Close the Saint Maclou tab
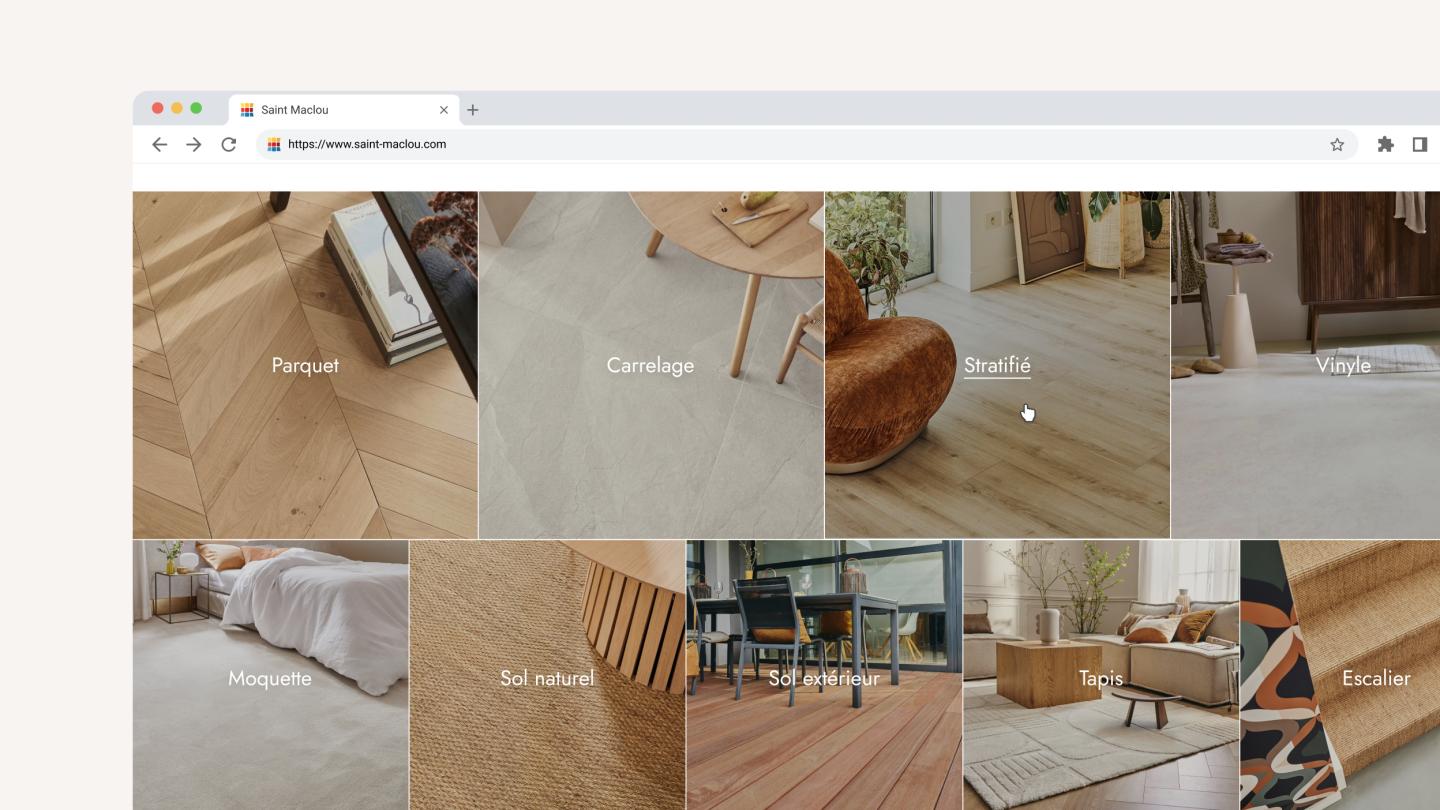Screen dimensions: 1440x810 tap(444, 110)
